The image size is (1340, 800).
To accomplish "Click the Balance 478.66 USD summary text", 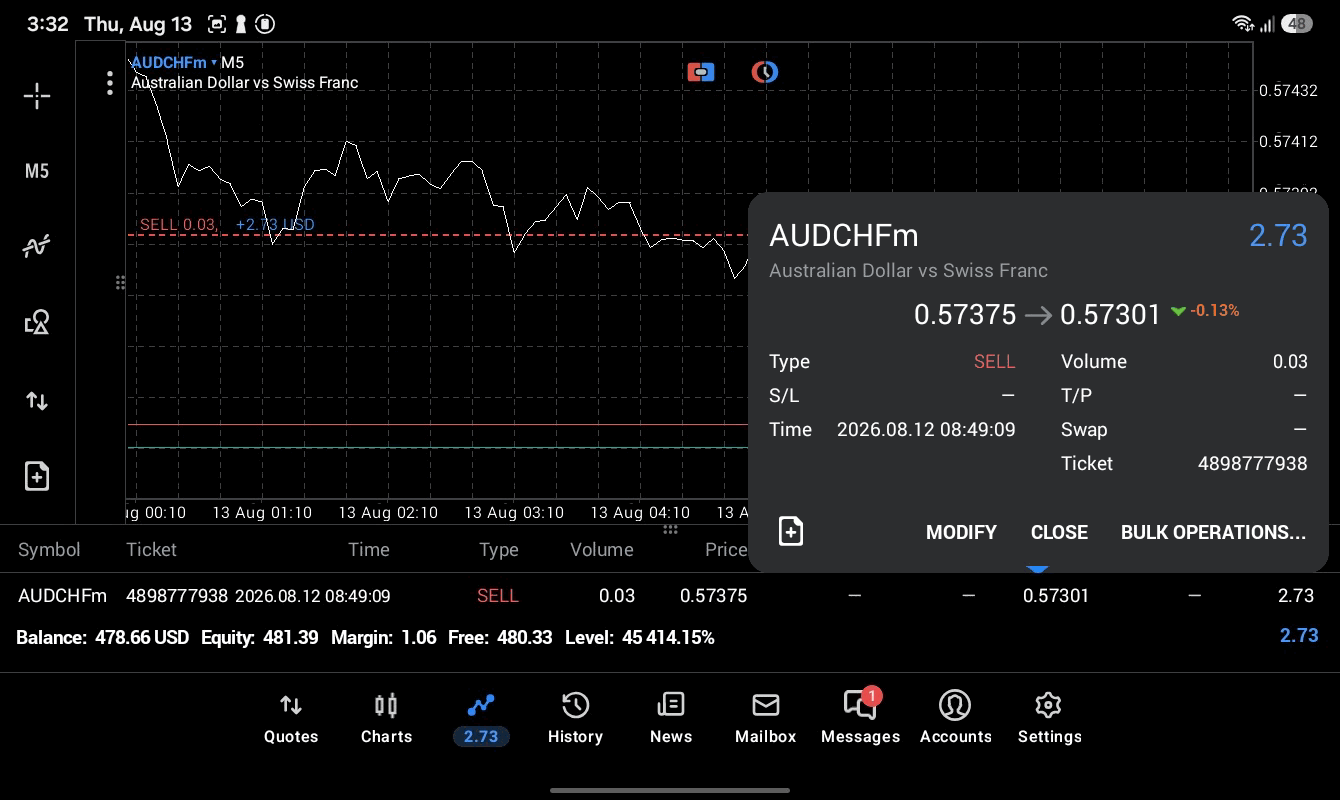I will [102, 637].
